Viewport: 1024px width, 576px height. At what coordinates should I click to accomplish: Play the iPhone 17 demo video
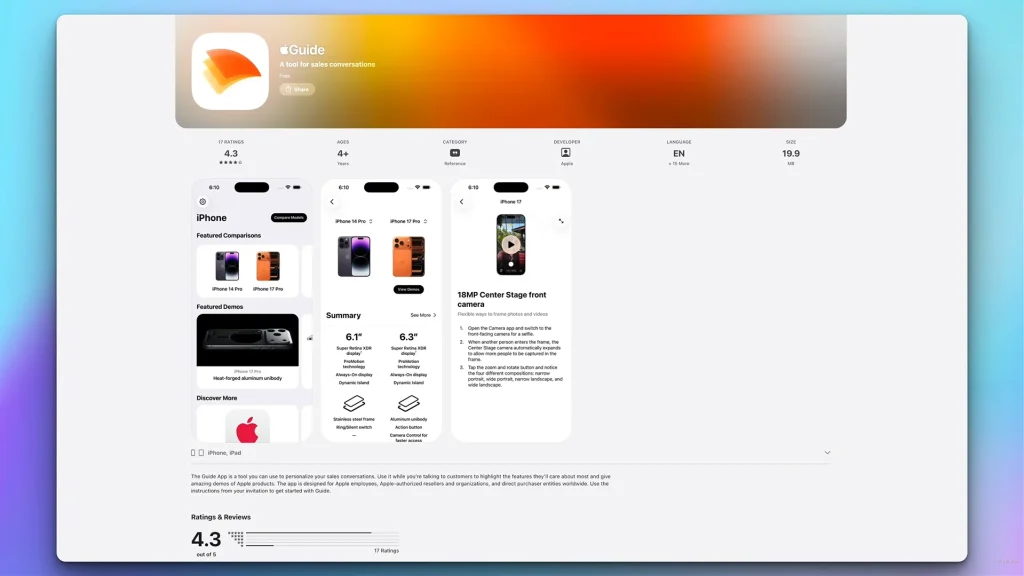point(511,245)
